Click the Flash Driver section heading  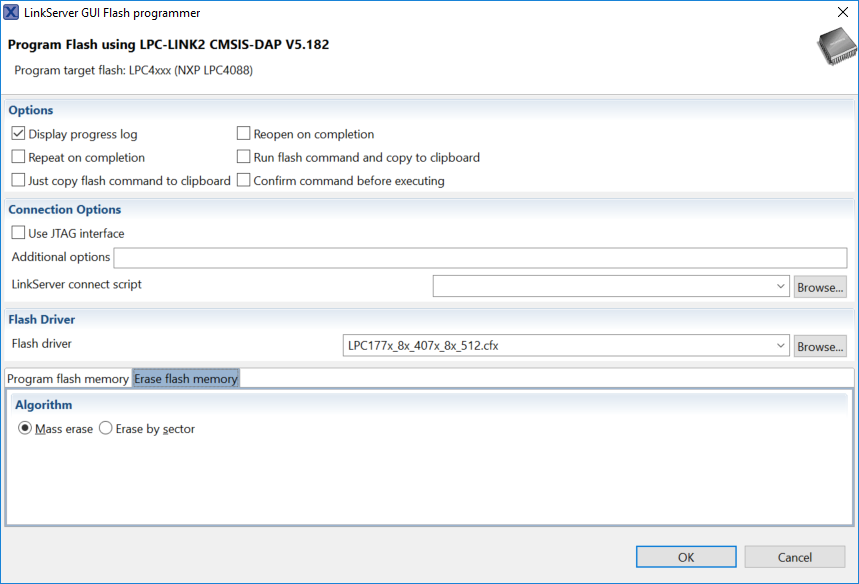[42, 319]
